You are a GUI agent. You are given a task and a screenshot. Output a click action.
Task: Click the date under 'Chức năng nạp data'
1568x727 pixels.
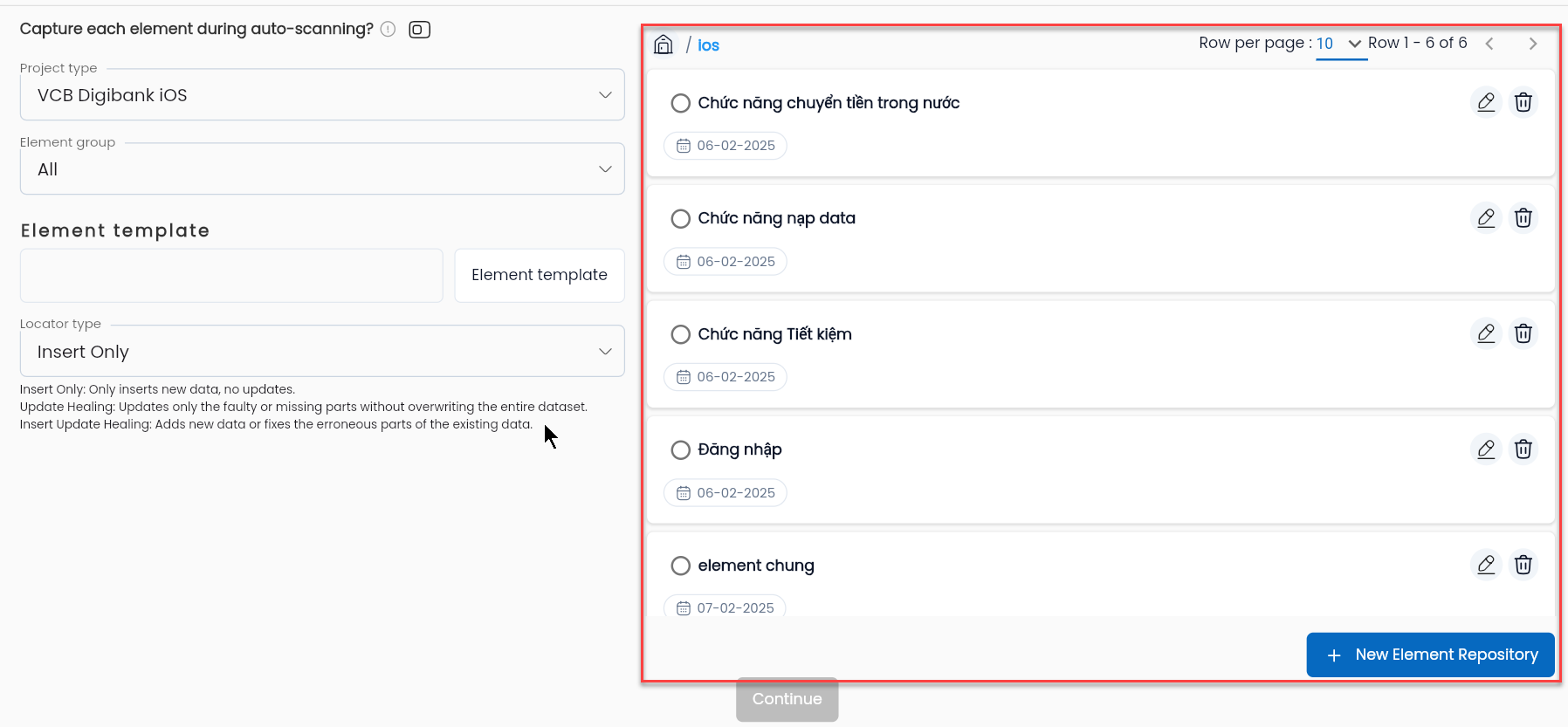point(726,262)
